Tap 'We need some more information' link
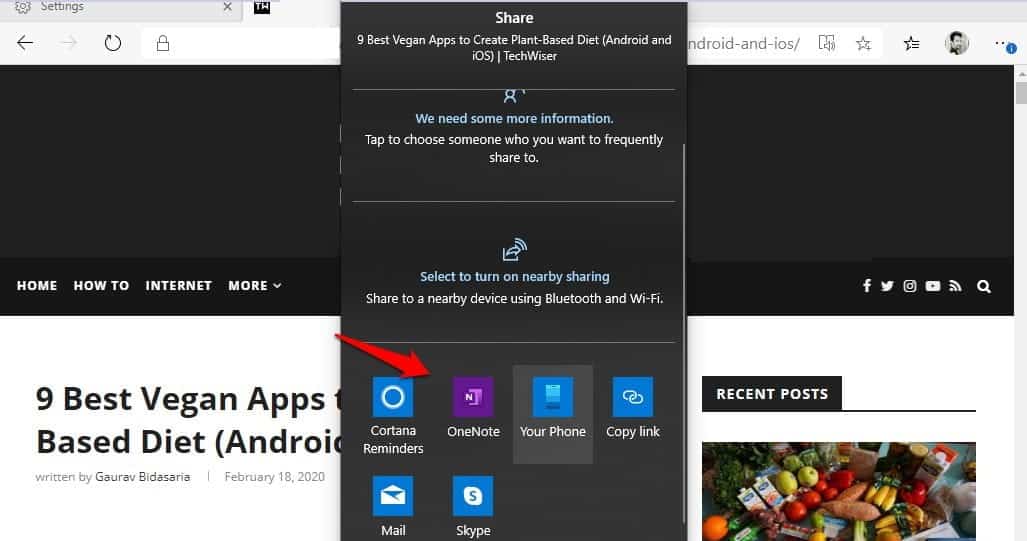The width and height of the screenshot is (1027, 541). point(514,119)
